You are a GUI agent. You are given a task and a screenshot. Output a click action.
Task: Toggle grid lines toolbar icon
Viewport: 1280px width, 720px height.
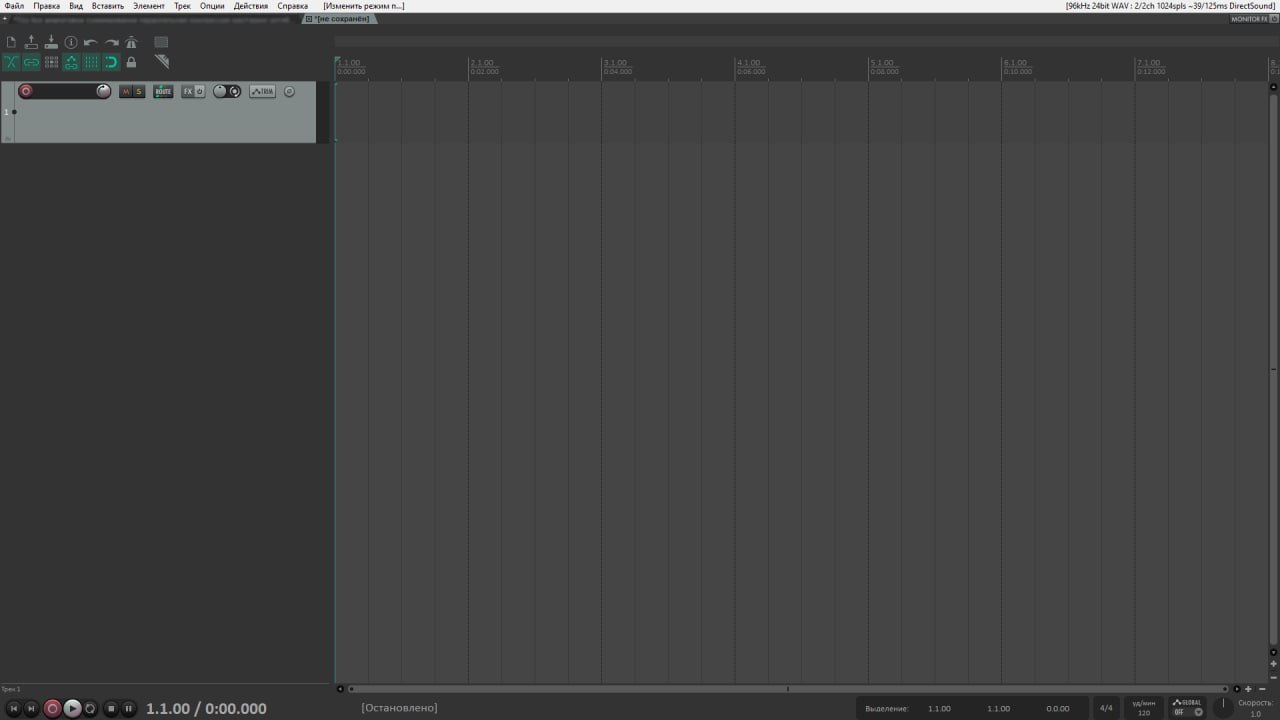91,62
